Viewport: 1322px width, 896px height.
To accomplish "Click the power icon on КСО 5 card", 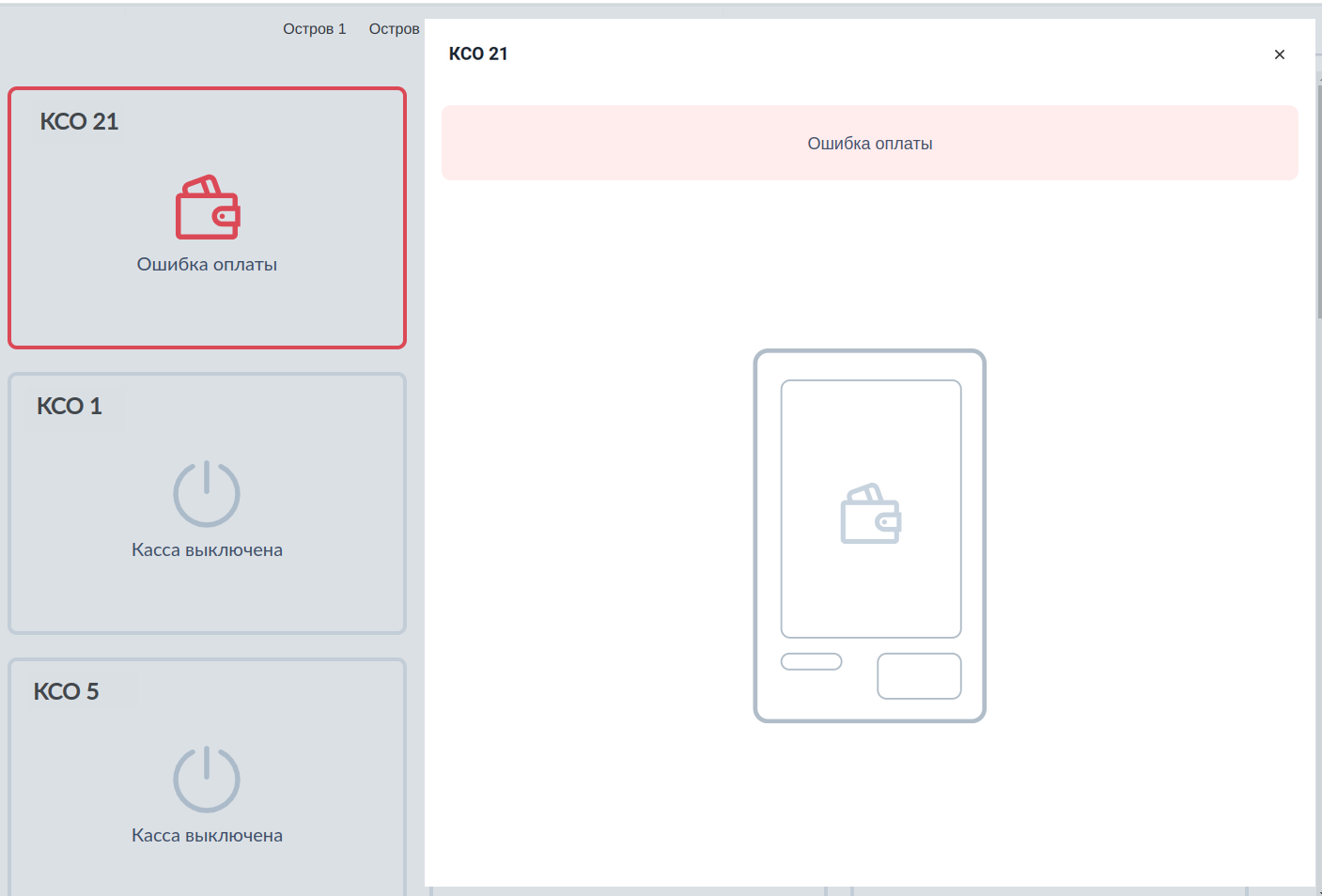I will pyautogui.click(x=207, y=780).
